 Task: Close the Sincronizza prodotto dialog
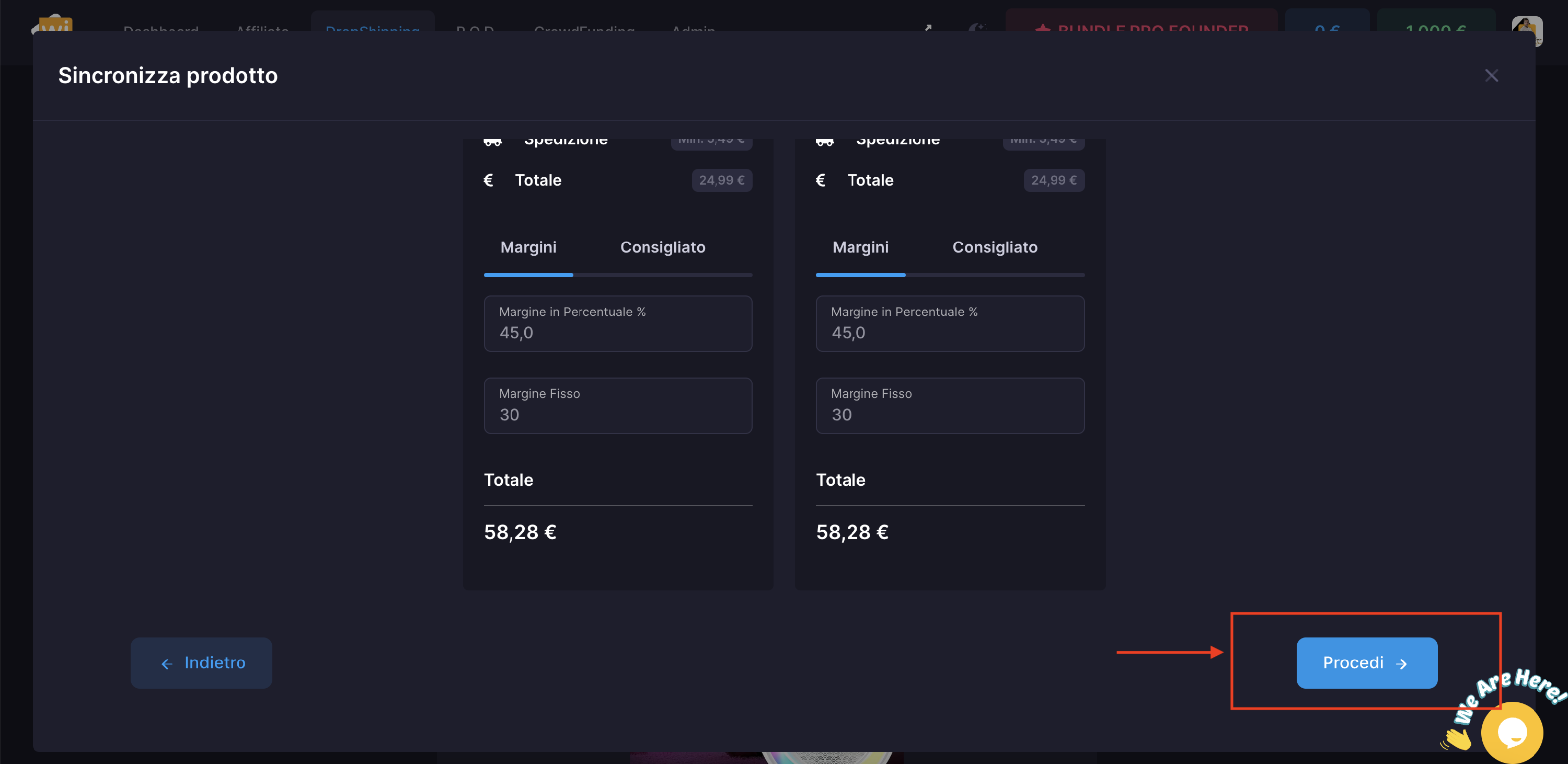tap(1491, 75)
